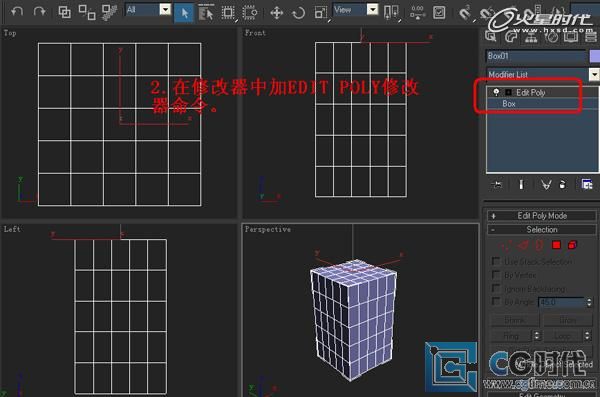
Task: Enable Use Stack Selection checkbox
Action: 496,261
